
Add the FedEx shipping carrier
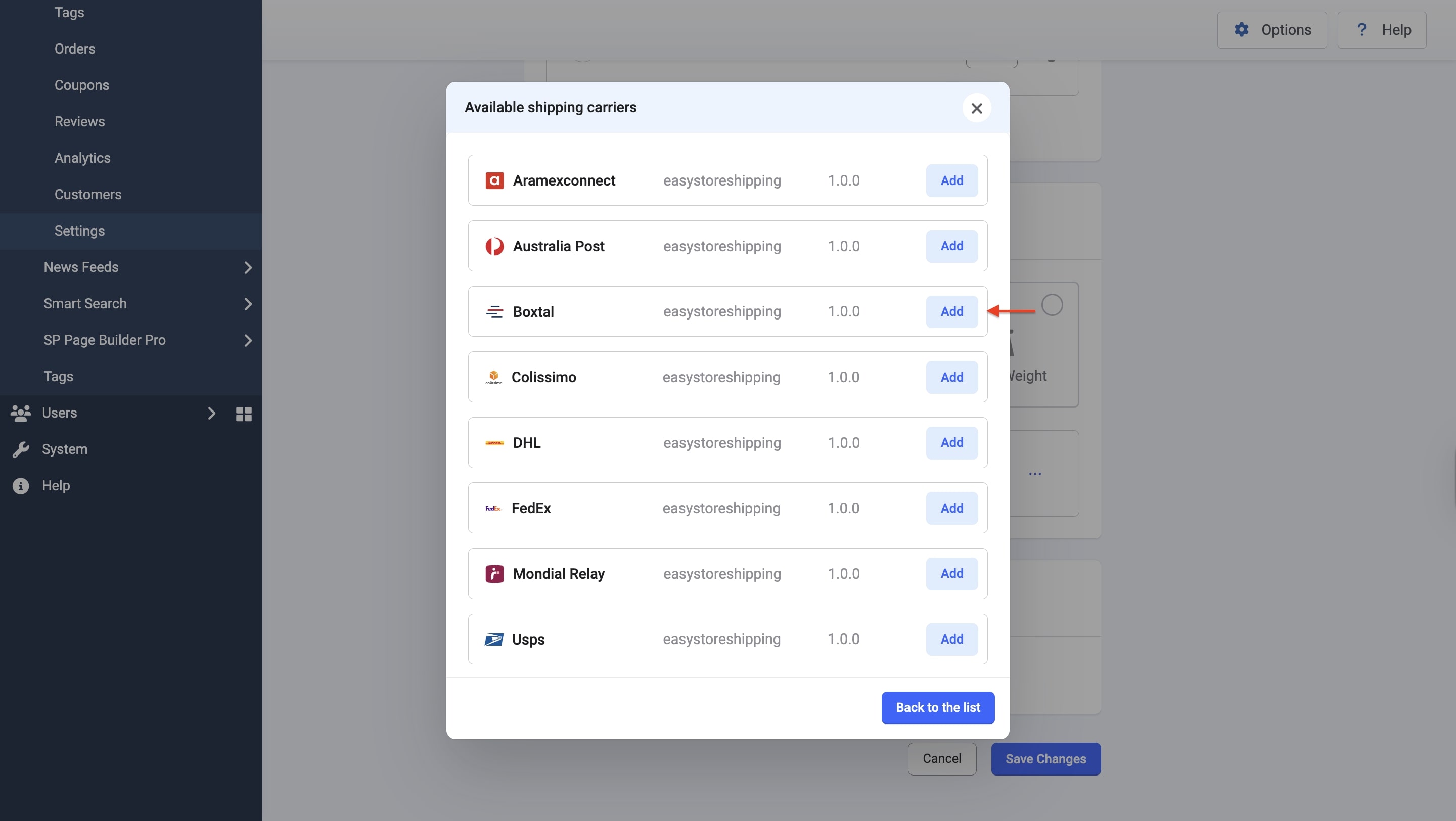click(951, 508)
